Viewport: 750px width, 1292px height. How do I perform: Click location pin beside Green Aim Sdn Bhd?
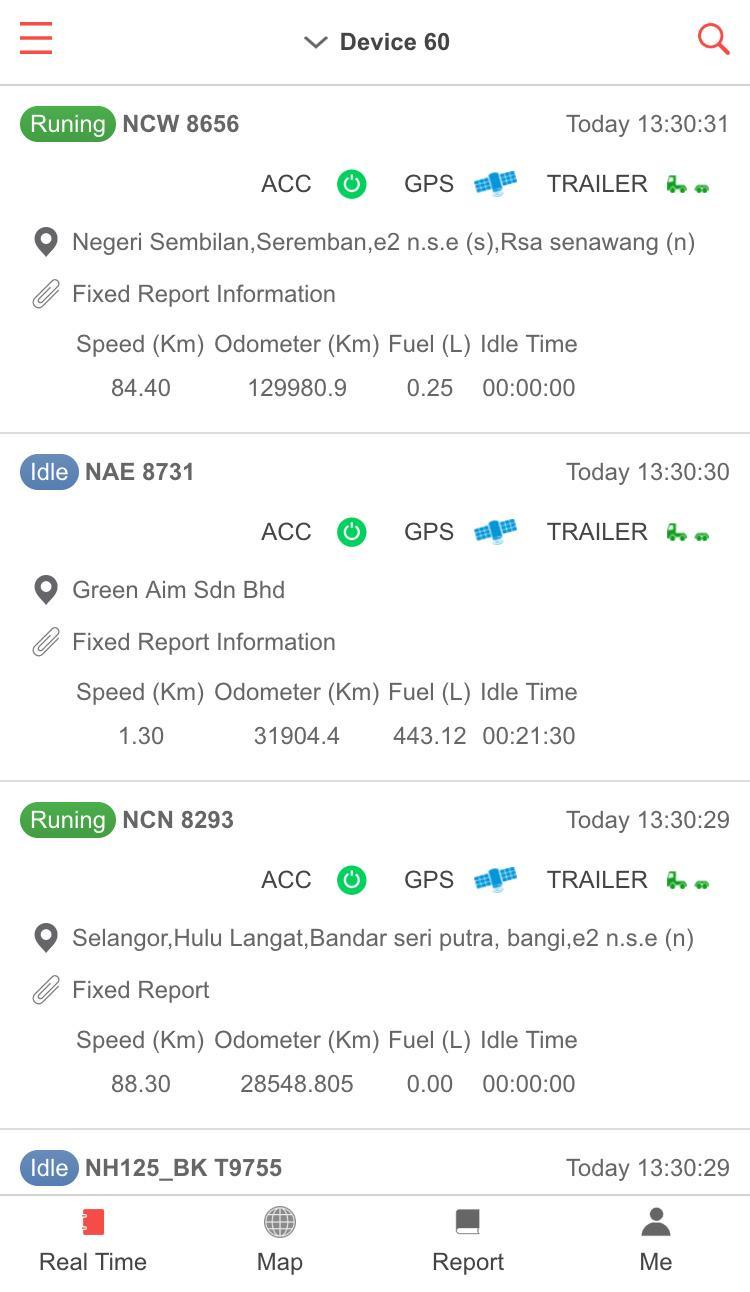click(x=45, y=590)
